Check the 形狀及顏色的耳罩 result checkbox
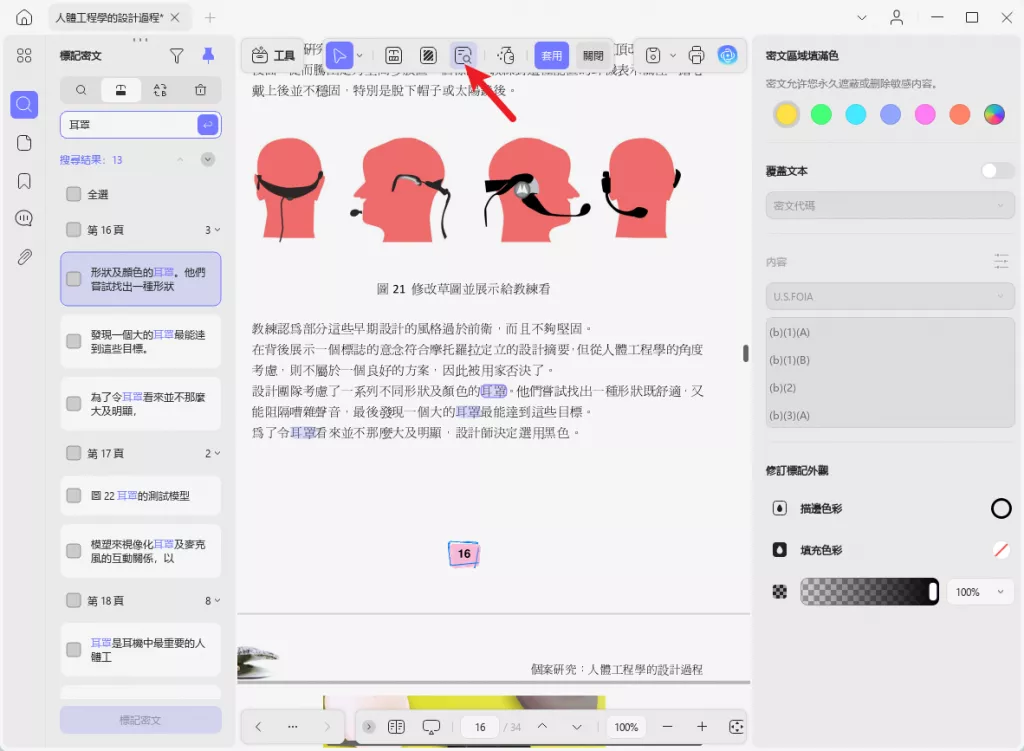The height and width of the screenshot is (751, 1024). [x=74, y=279]
